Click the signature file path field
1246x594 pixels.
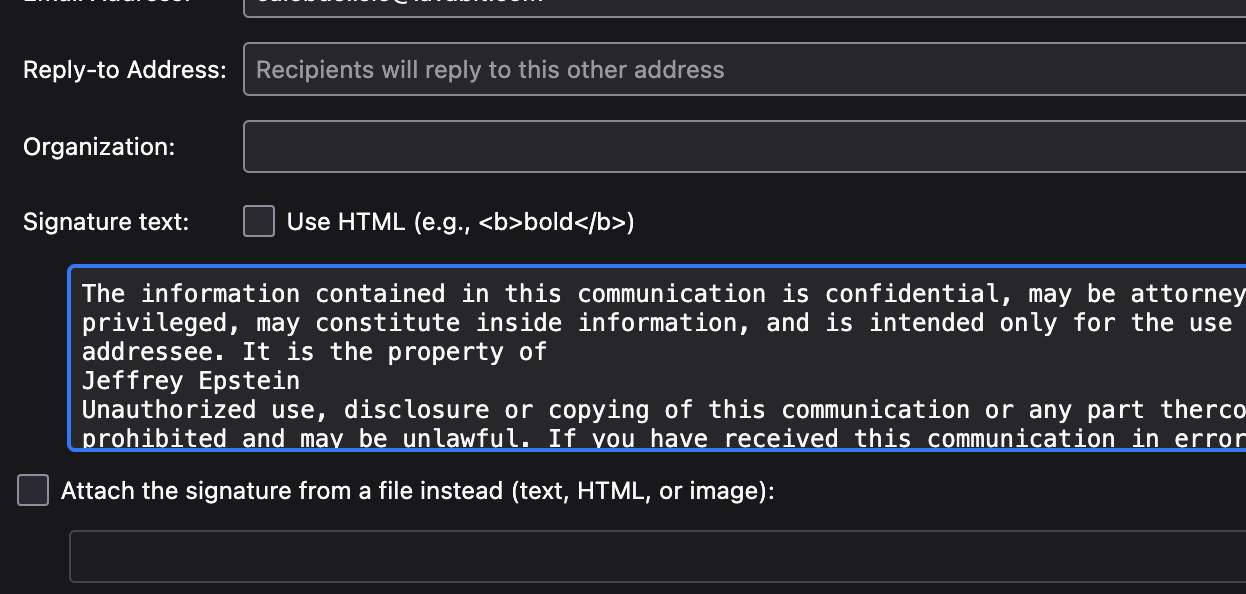click(x=657, y=556)
